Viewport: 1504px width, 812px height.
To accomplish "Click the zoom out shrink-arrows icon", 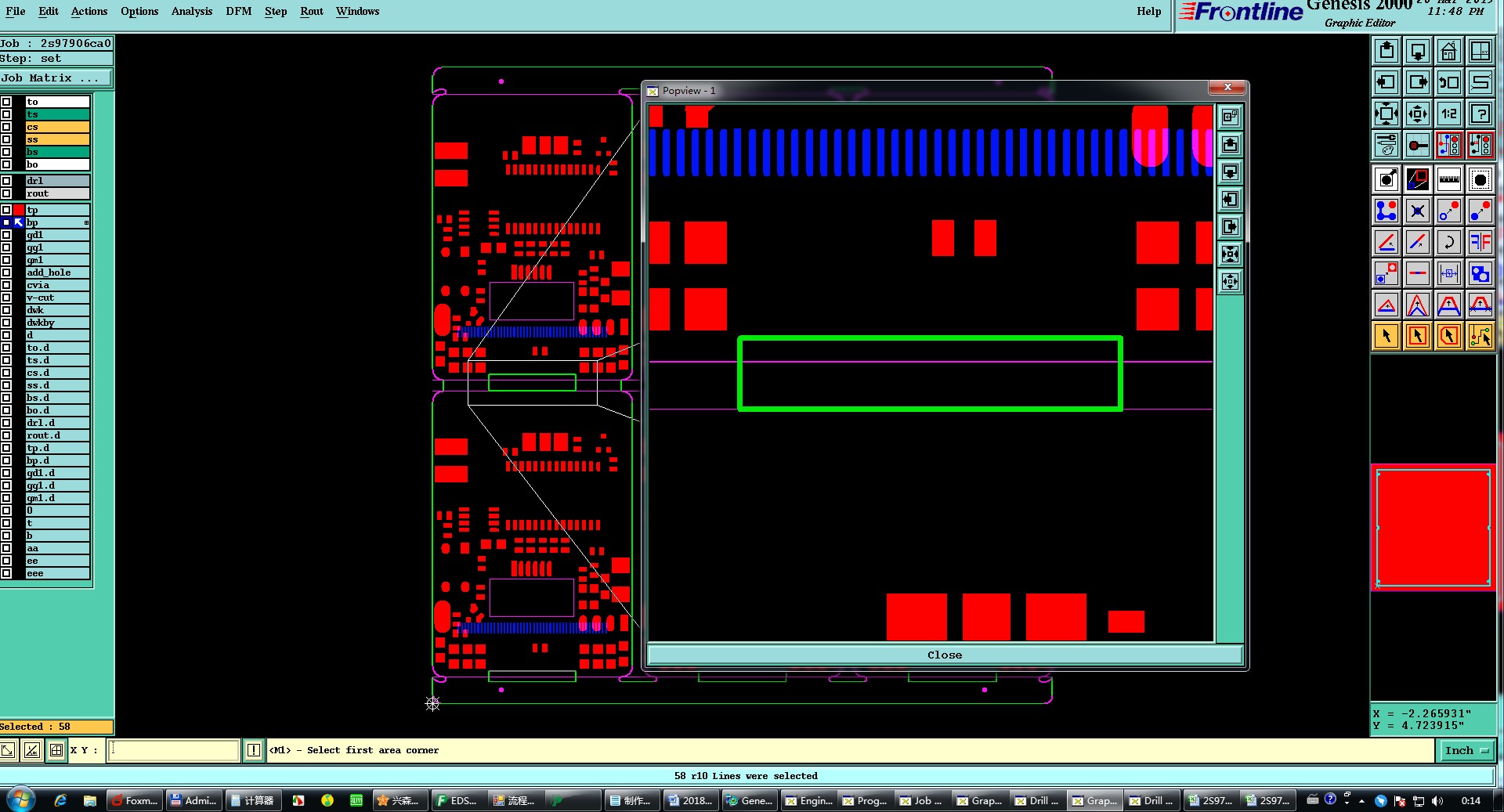I will click(x=1418, y=114).
